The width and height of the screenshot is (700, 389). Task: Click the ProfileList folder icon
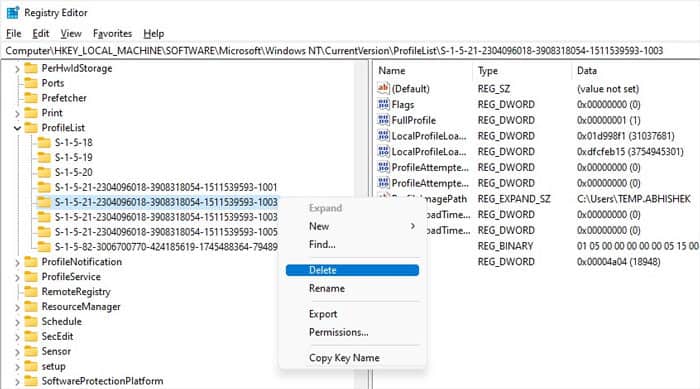[31, 128]
